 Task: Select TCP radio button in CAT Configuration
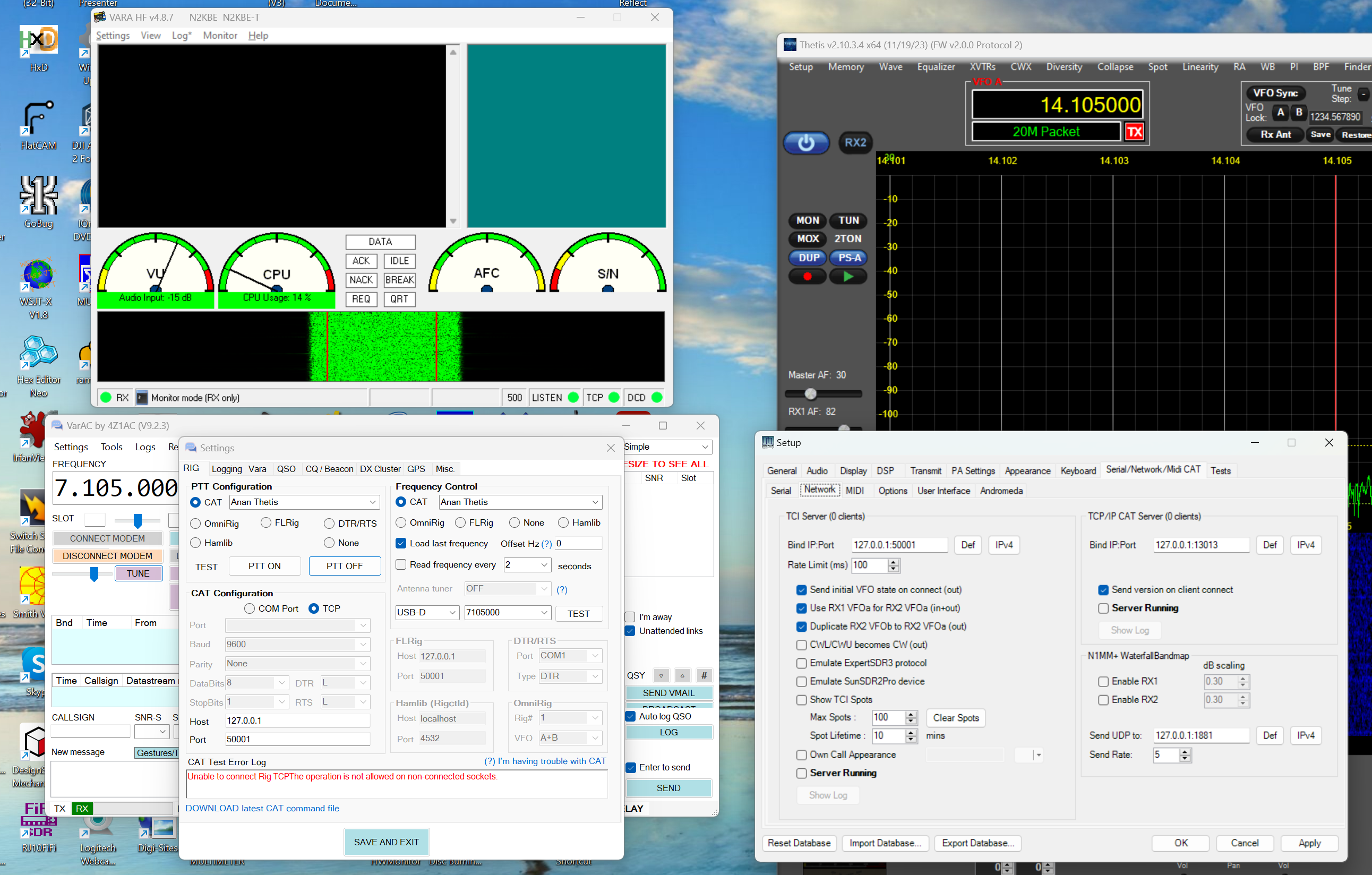(x=313, y=608)
